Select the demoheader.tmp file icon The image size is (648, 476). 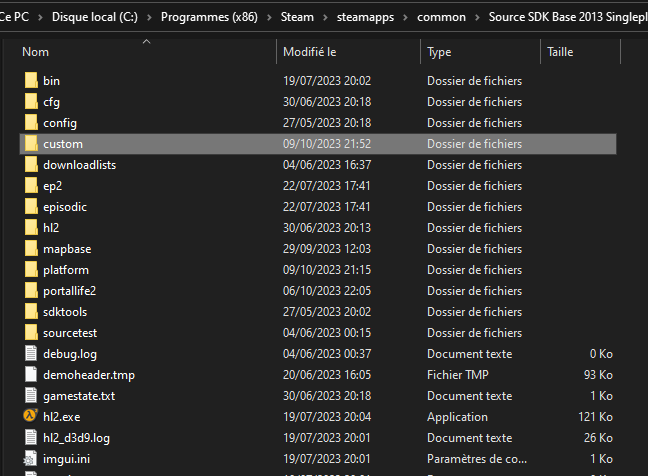click(x=29, y=375)
